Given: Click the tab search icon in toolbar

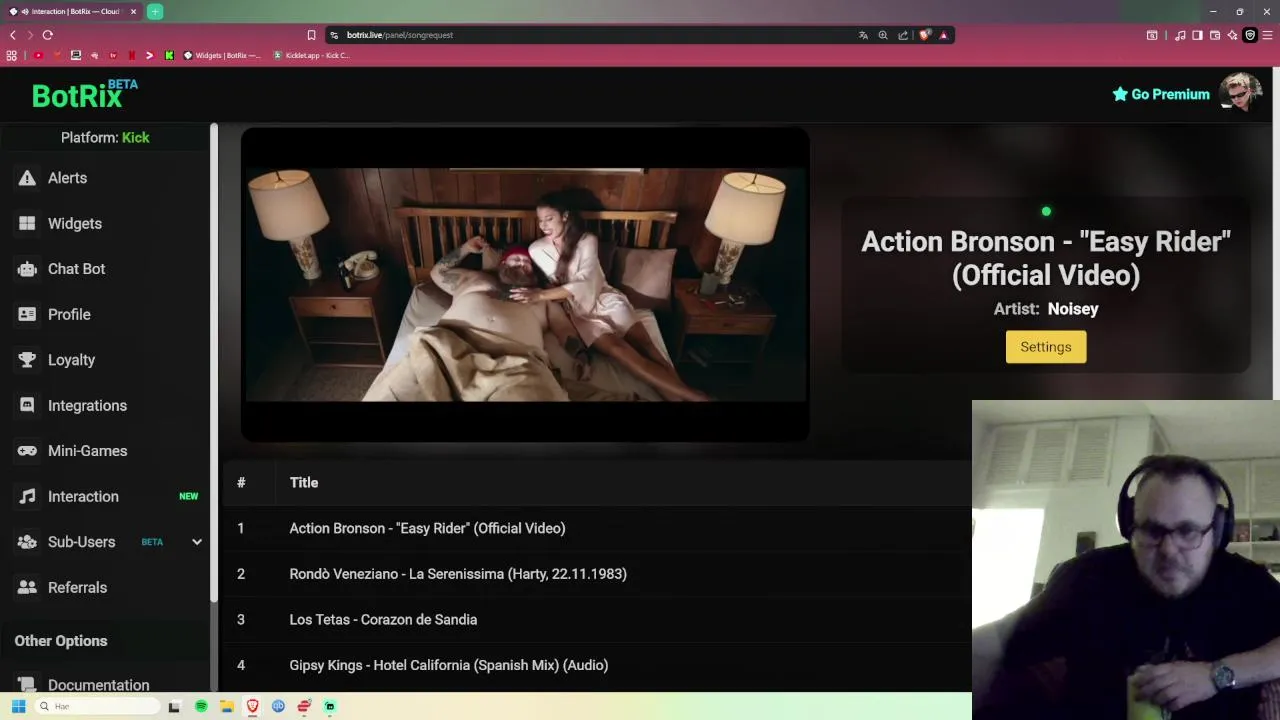Looking at the screenshot, I should pyautogui.click(x=1152, y=35).
